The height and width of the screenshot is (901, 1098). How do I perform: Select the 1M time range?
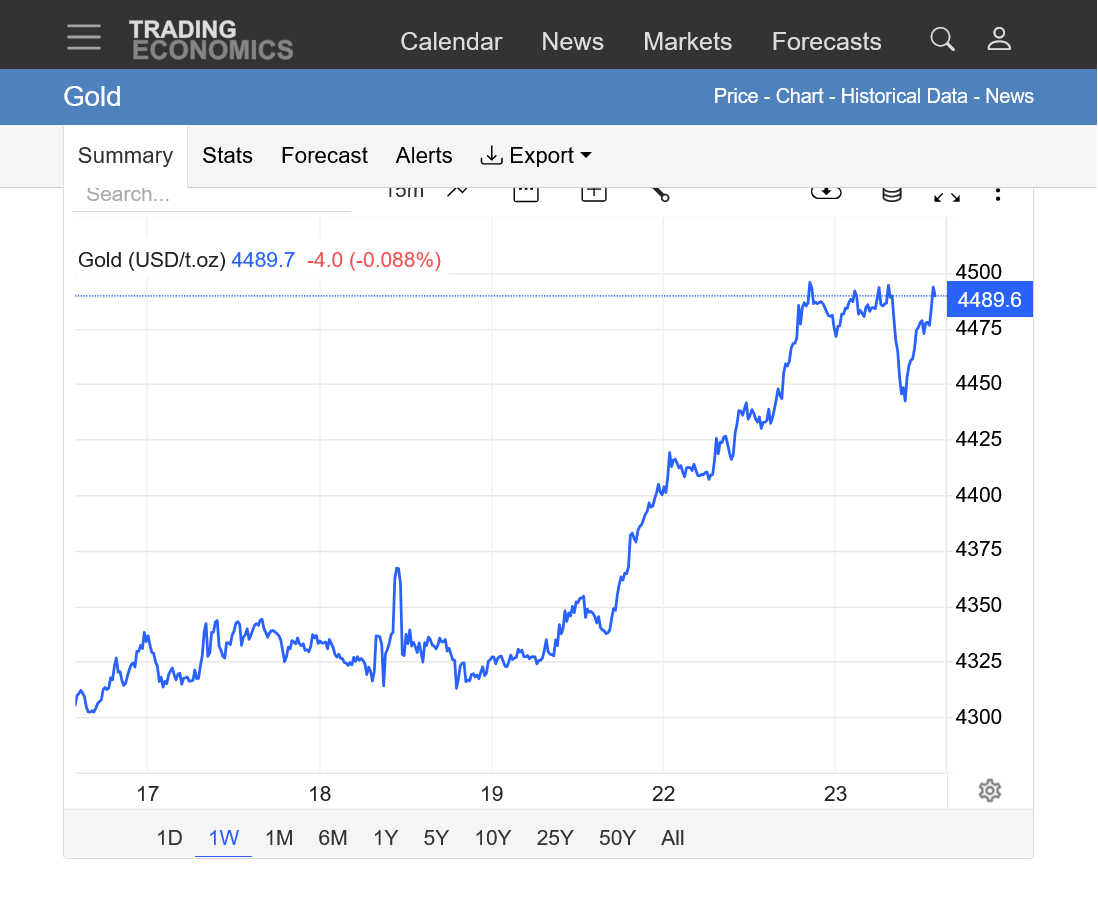tap(279, 838)
